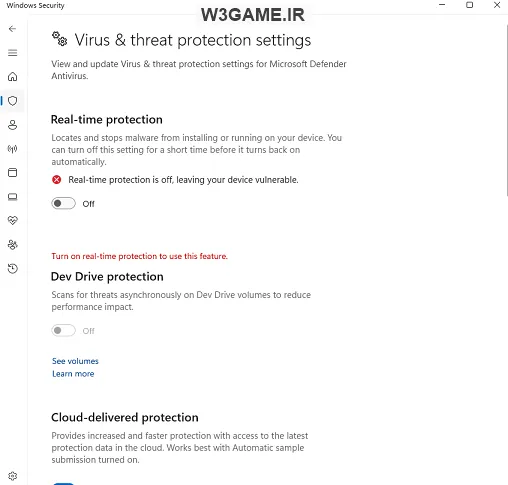
Task: Select Virus & threat protection shield icon
Action: [x=12, y=101]
